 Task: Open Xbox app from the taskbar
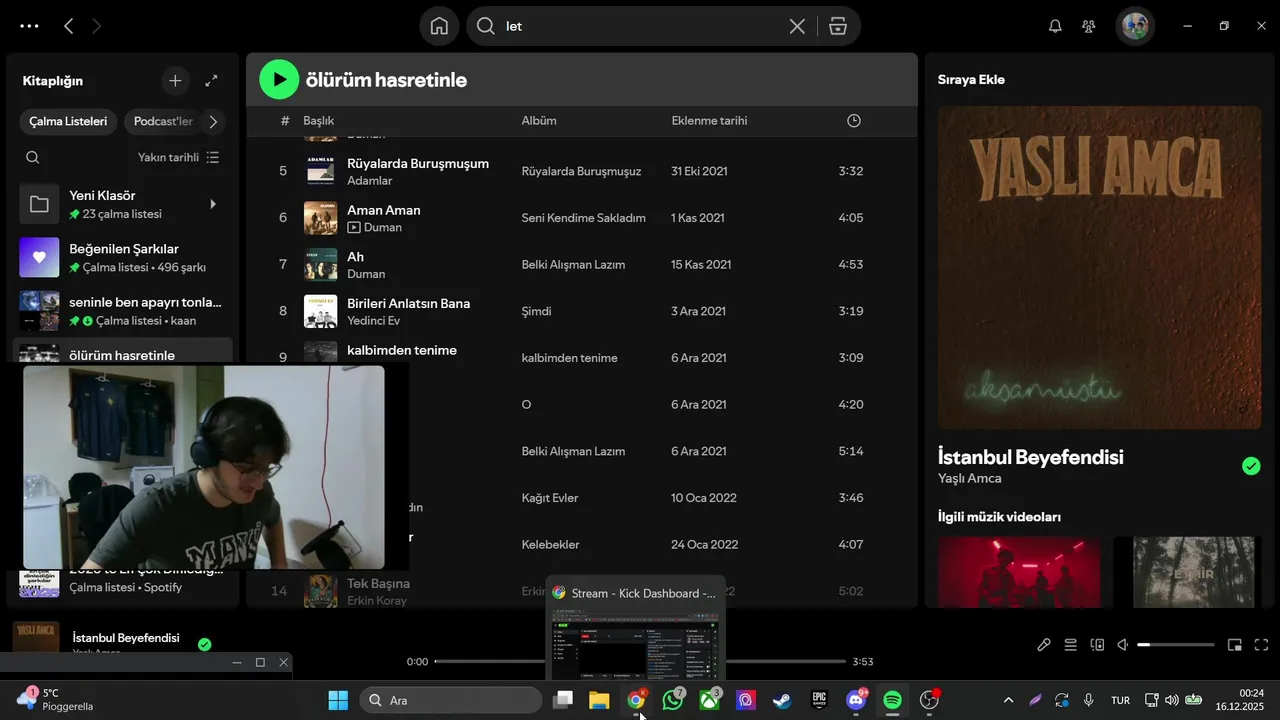[x=710, y=700]
